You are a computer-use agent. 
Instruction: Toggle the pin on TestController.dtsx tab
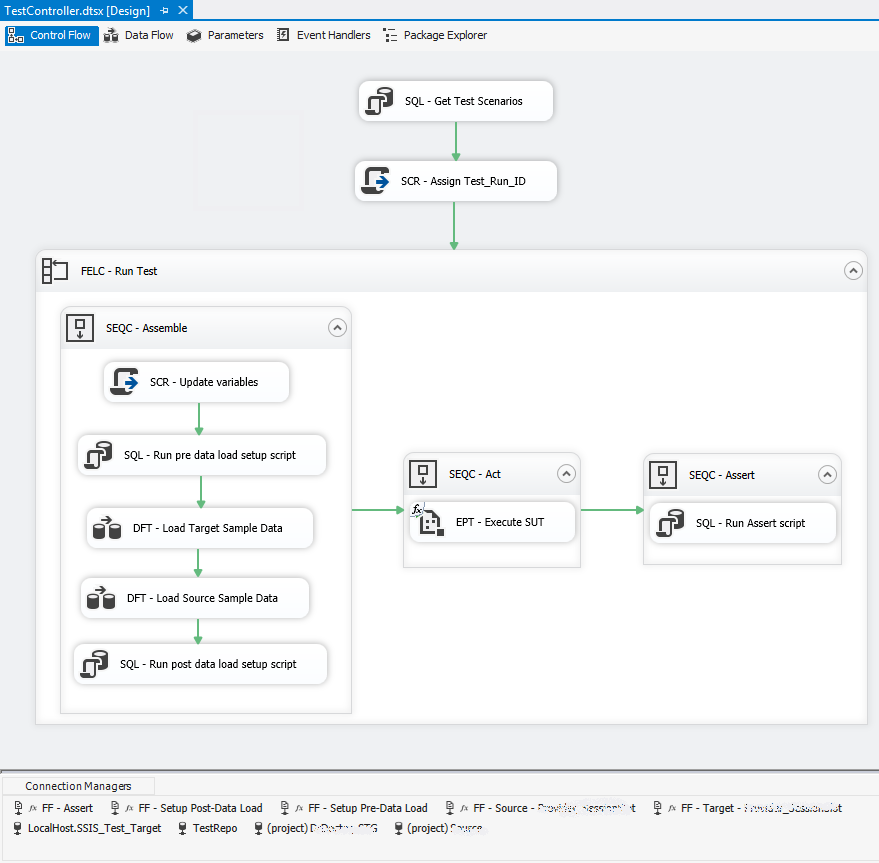(x=164, y=10)
